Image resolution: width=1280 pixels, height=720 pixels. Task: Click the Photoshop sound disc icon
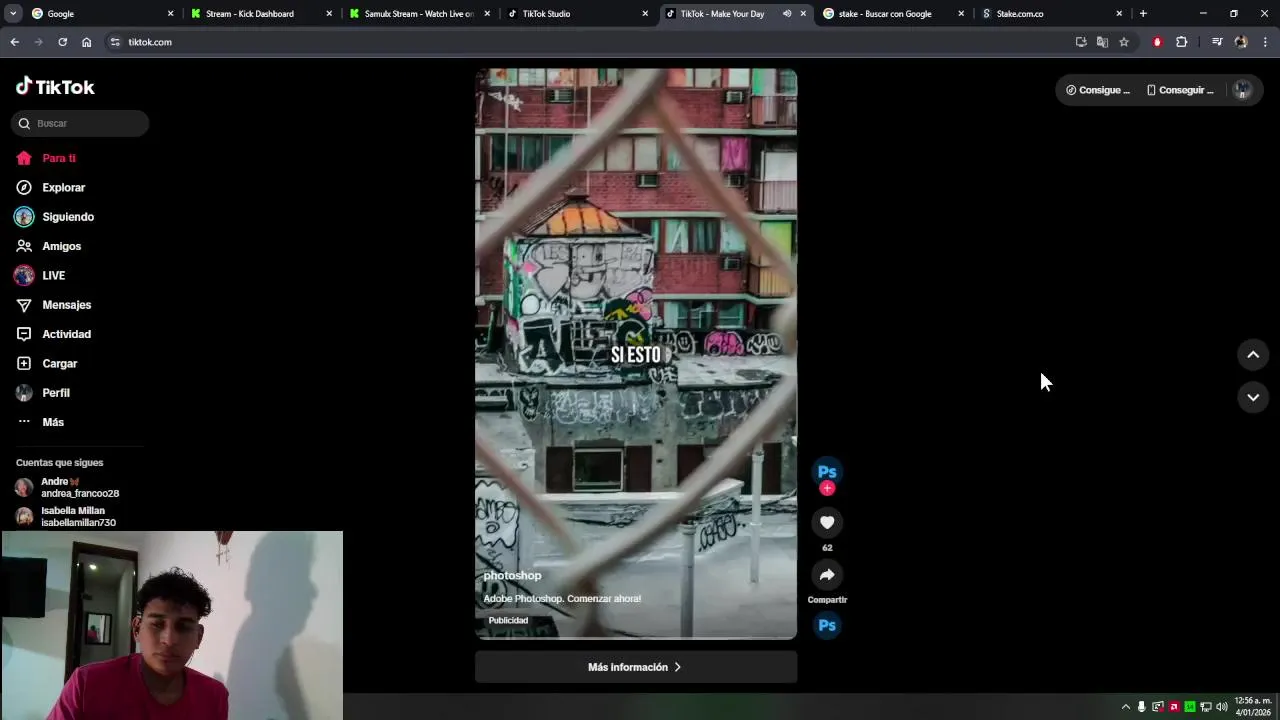click(827, 626)
